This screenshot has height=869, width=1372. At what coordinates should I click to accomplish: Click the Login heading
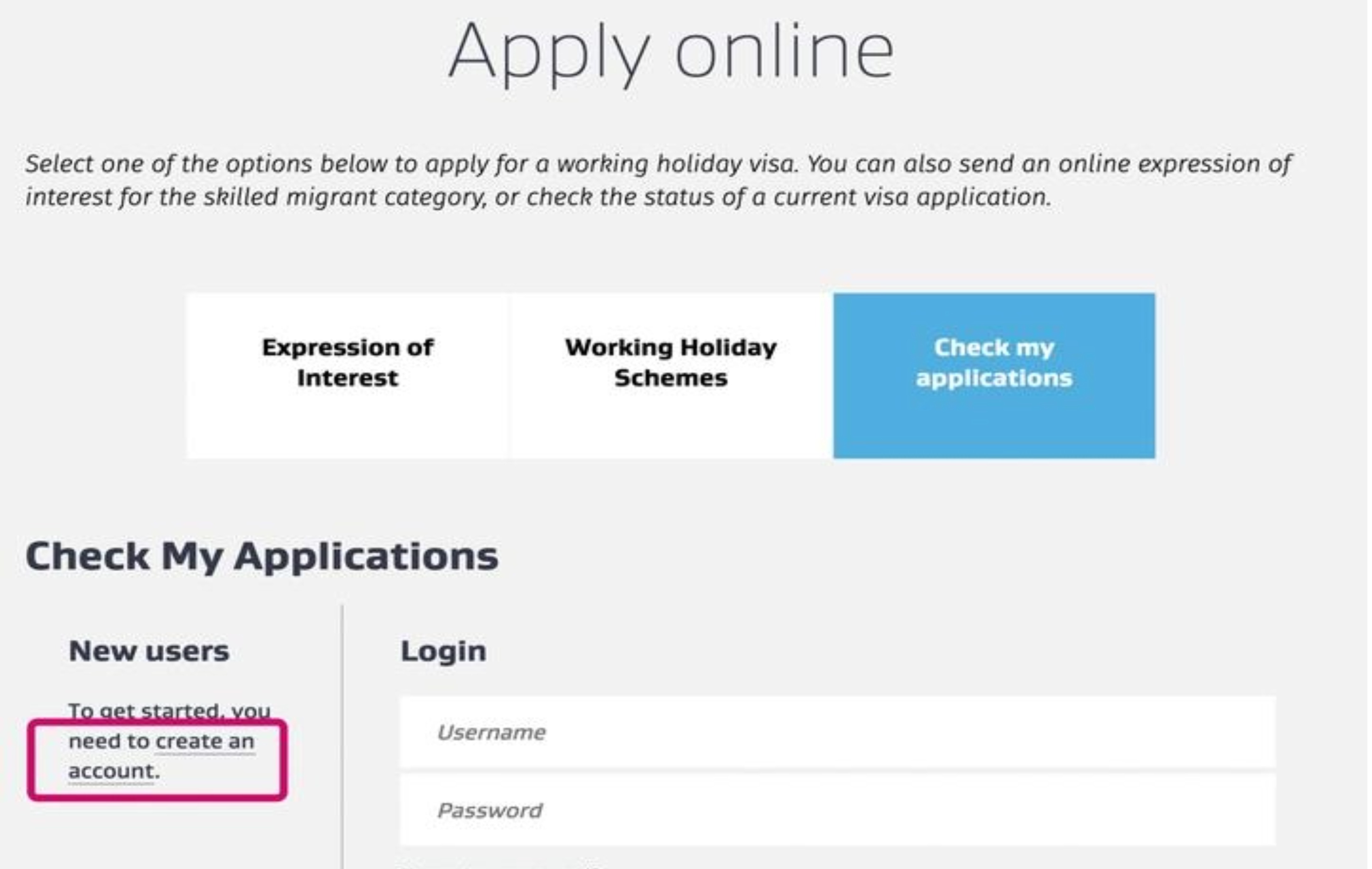point(443,651)
